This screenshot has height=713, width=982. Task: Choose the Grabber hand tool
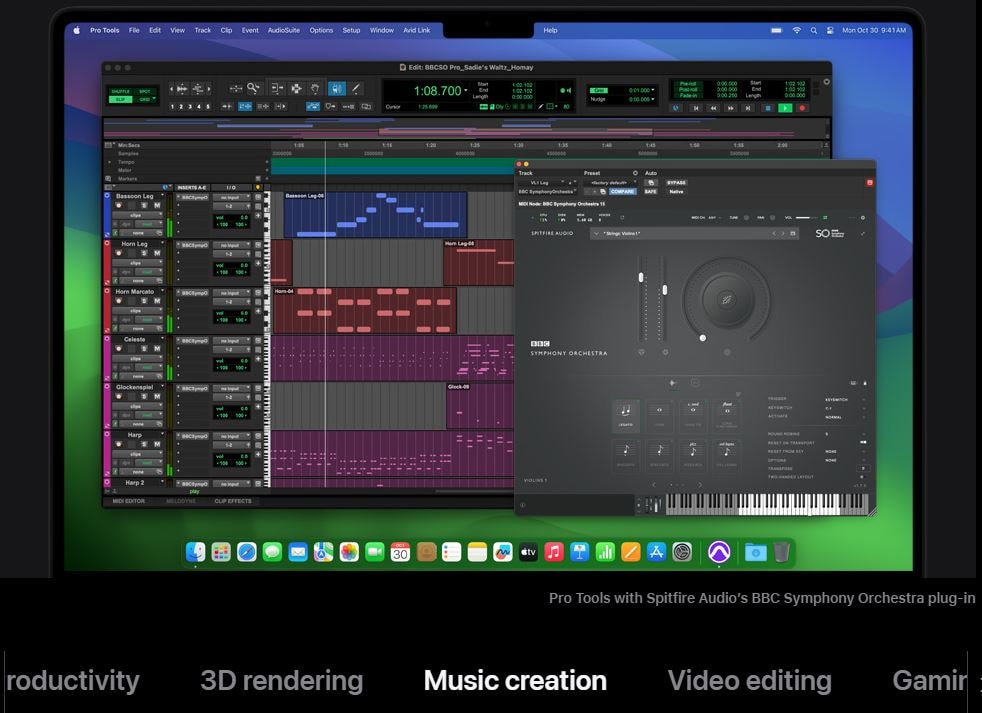click(x=316, y=89)
